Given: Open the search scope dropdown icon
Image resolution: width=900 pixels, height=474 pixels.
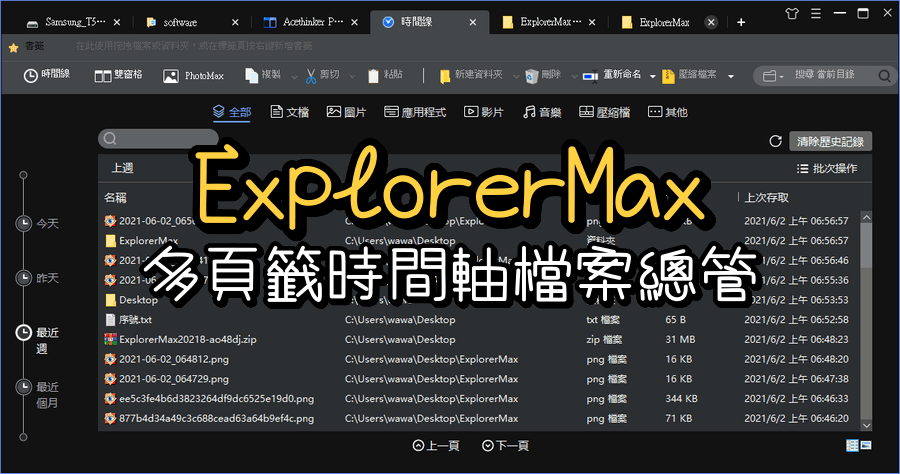Looking at the screenshot, I should pos(773,76).
